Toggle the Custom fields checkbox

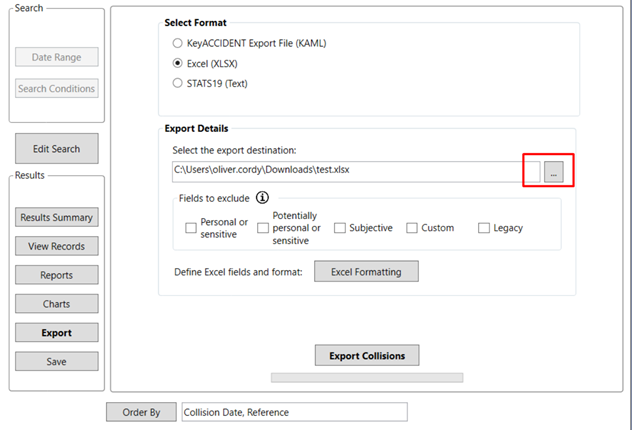point(412,228)
